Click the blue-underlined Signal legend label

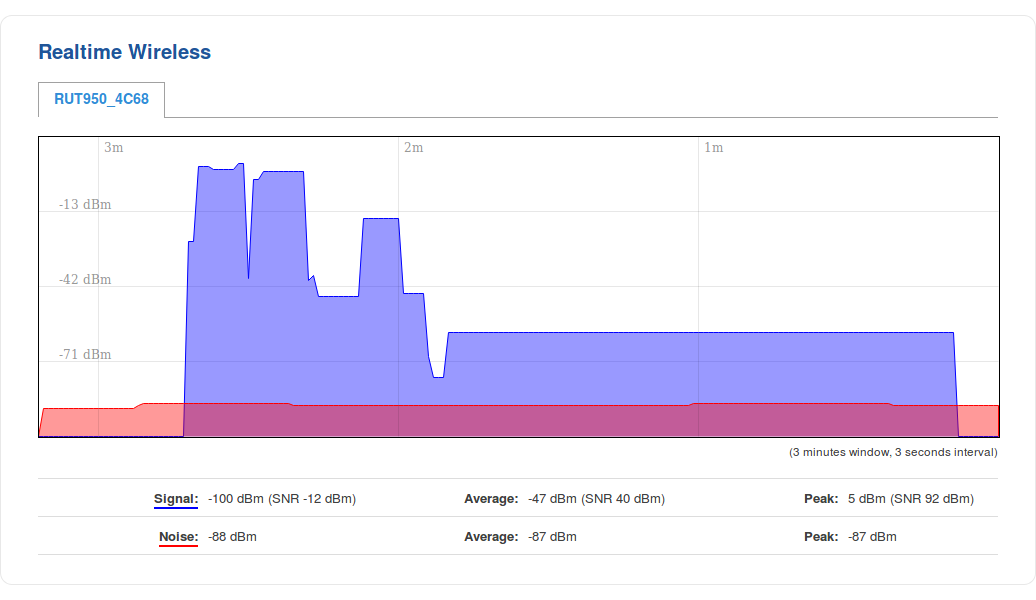[x=176, y=498]
